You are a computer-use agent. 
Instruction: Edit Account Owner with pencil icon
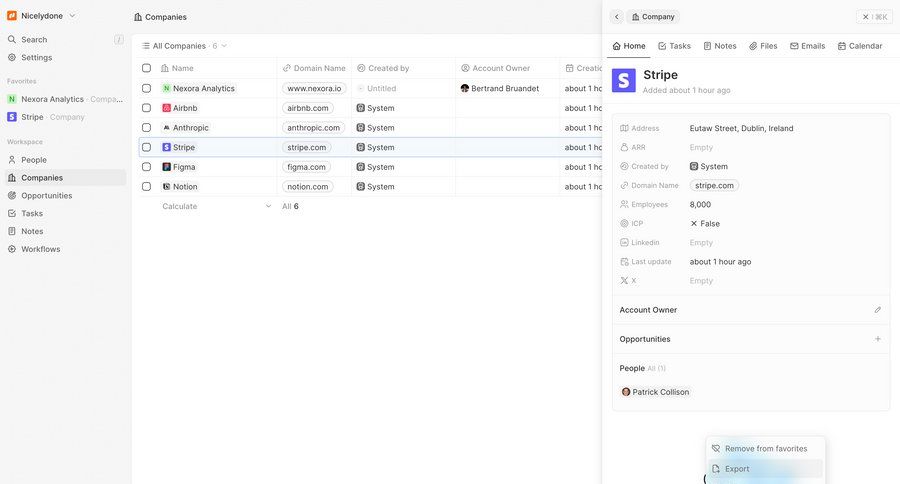(878, 310)
